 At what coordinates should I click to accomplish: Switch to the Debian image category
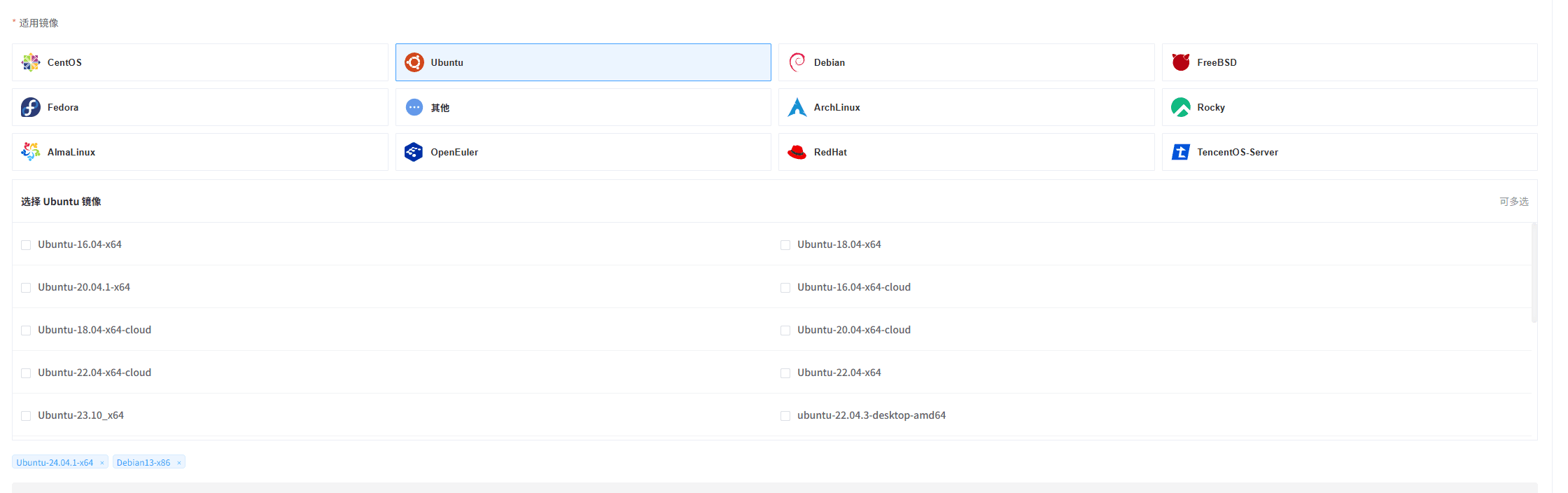[x=967, y=62]
